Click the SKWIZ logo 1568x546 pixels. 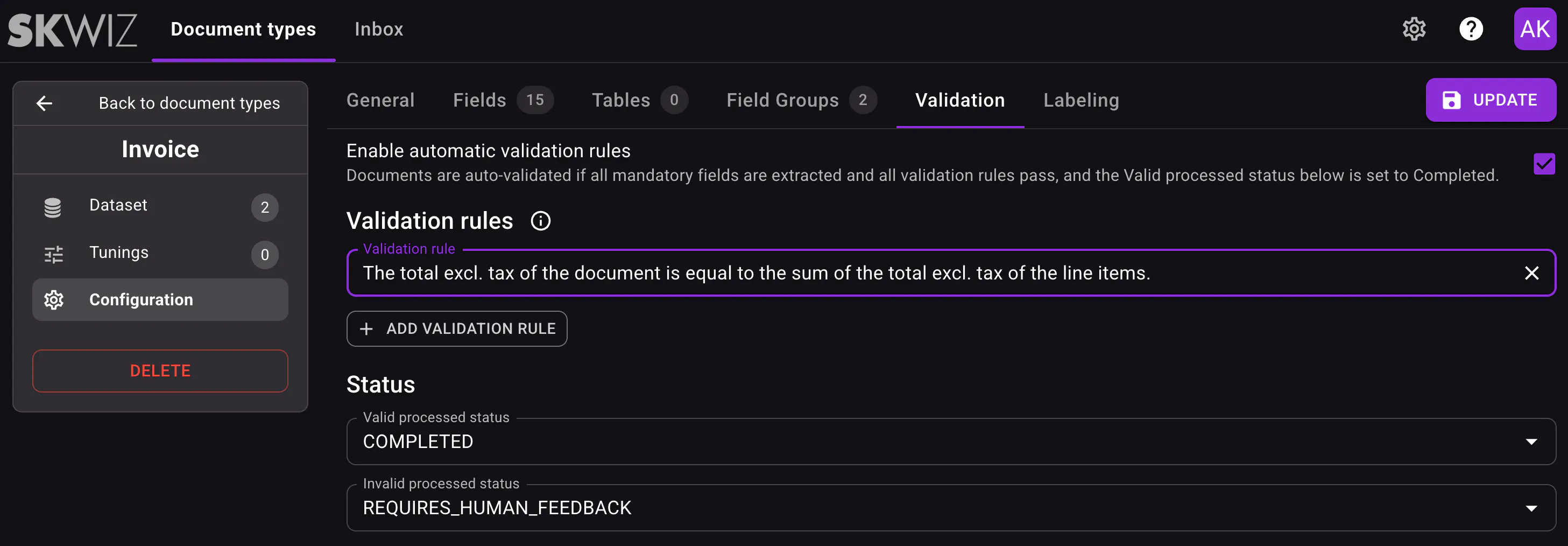[73, 29]
